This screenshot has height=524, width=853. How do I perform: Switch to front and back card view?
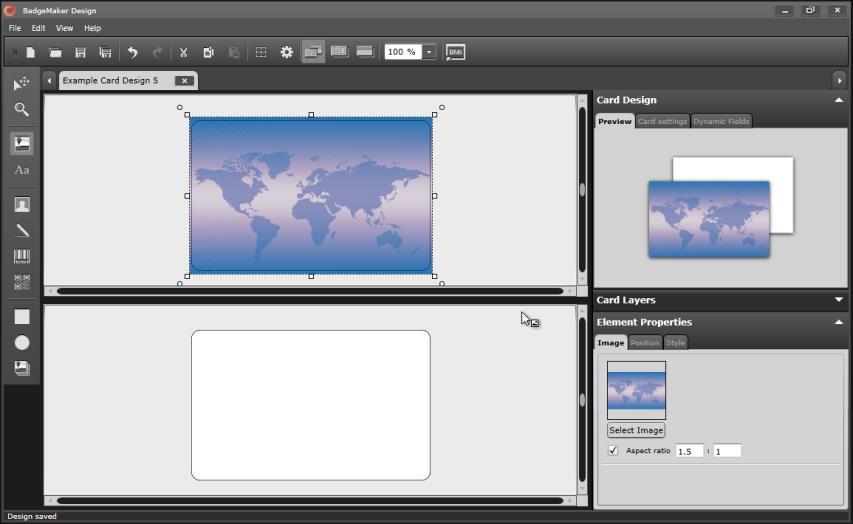[x=313, y=52]
